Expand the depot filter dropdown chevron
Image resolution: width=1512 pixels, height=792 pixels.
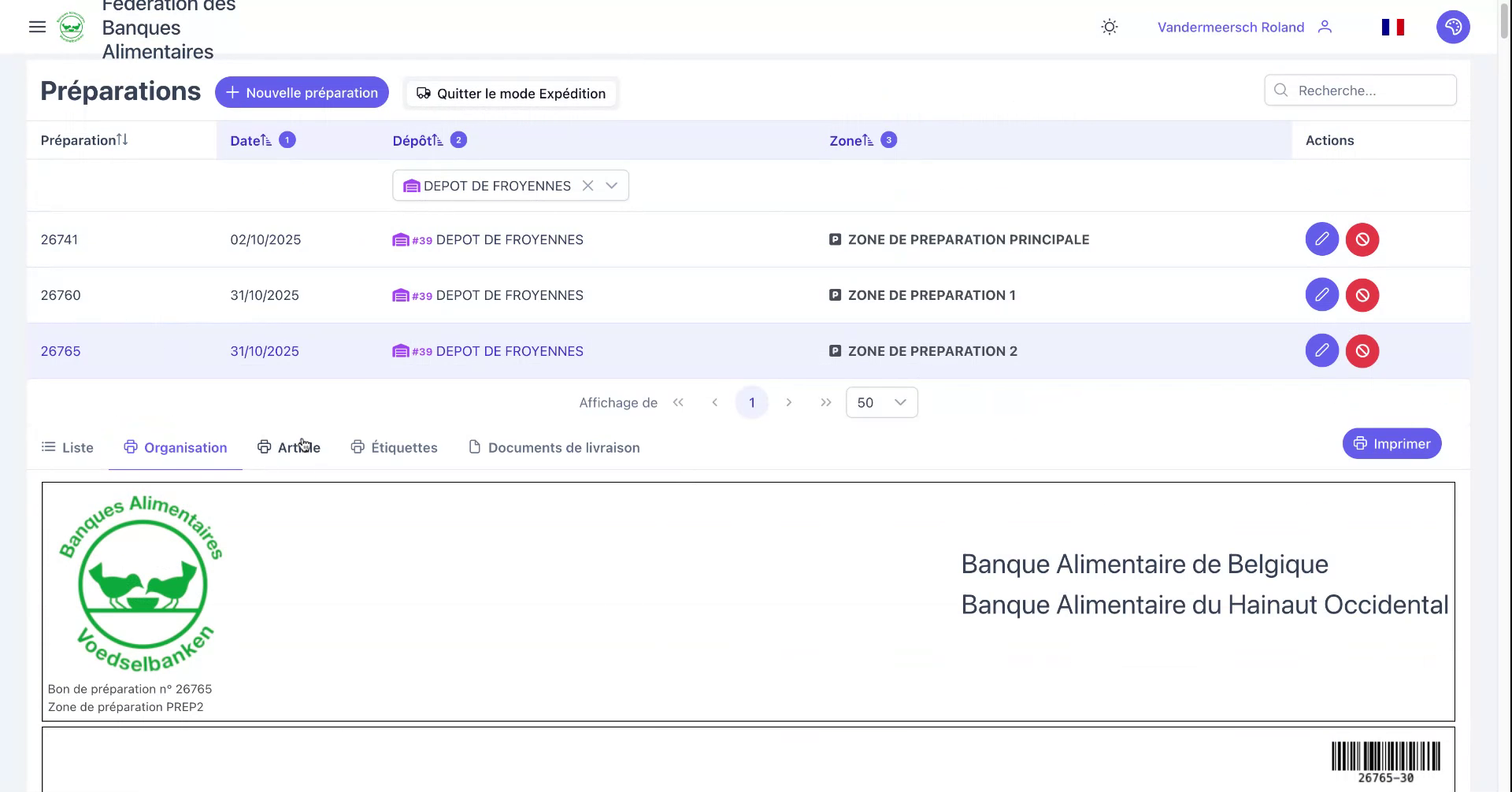(x=612, y=186)
